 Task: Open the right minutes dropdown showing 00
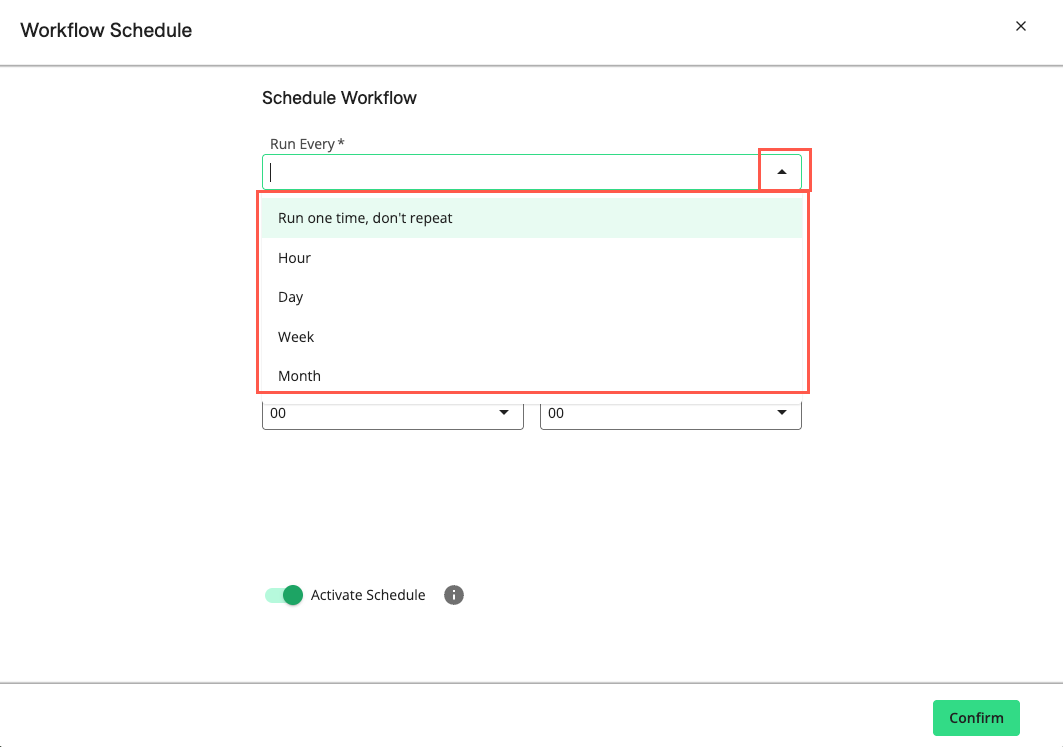pos(670,412)
